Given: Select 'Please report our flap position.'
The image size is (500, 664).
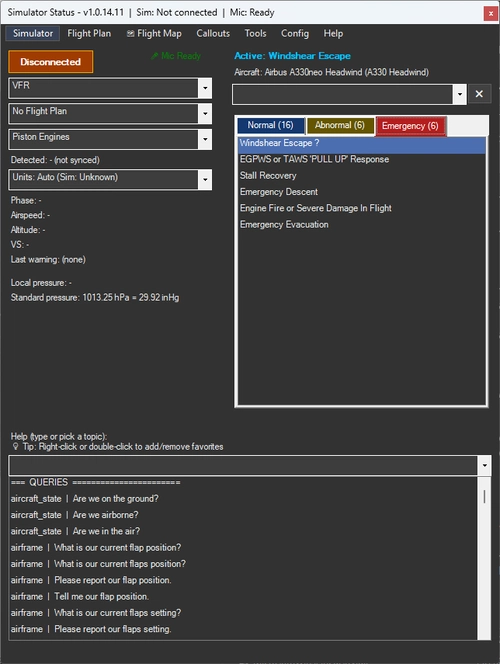Looking at the screenshot, I should point(243,580).
